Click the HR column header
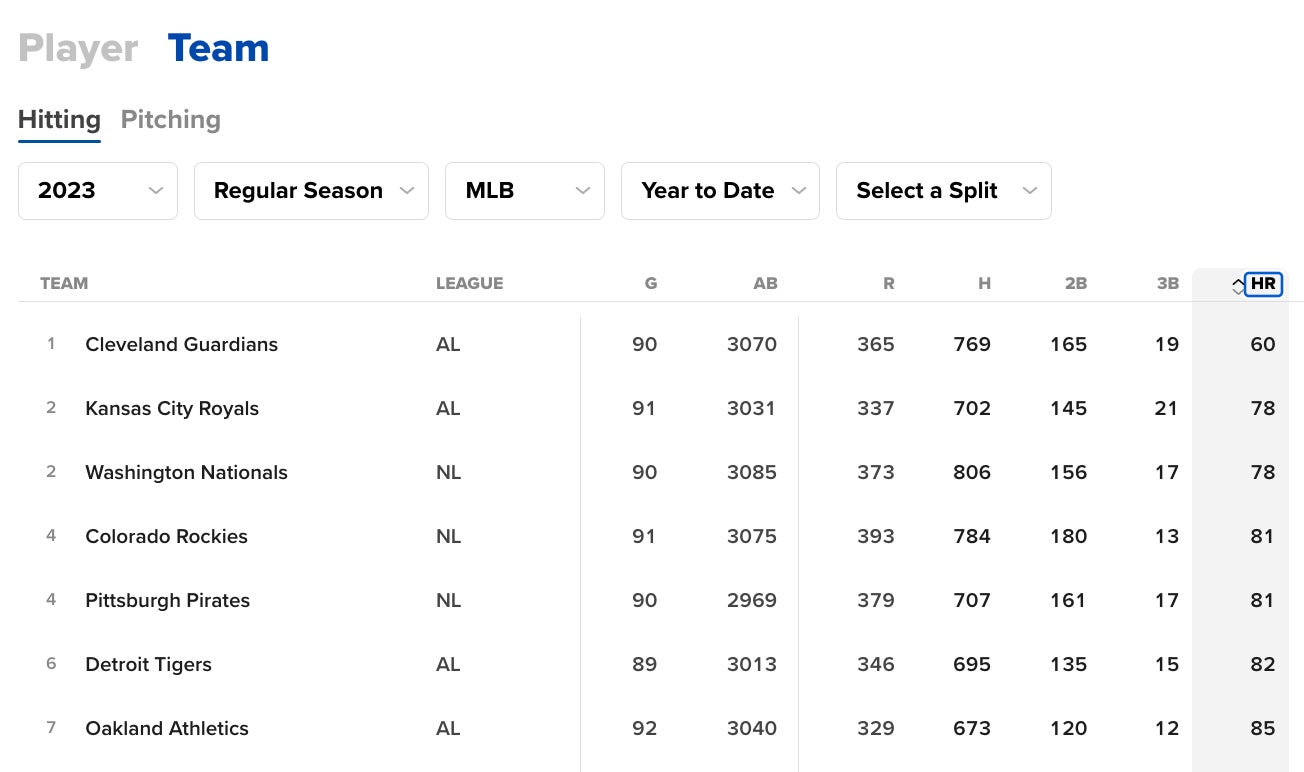1304x772 pixels. click(1263, 284)
